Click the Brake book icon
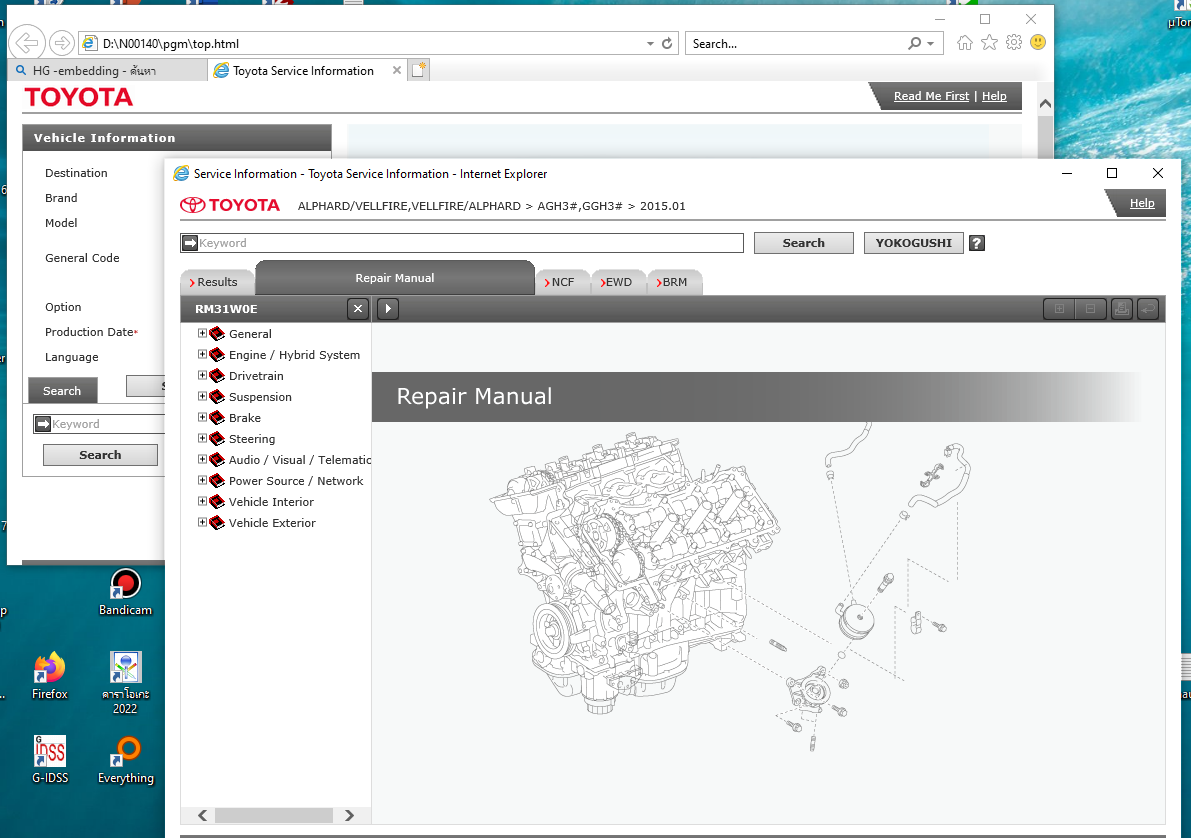1191x838 pixels. (x=217, y=418)
